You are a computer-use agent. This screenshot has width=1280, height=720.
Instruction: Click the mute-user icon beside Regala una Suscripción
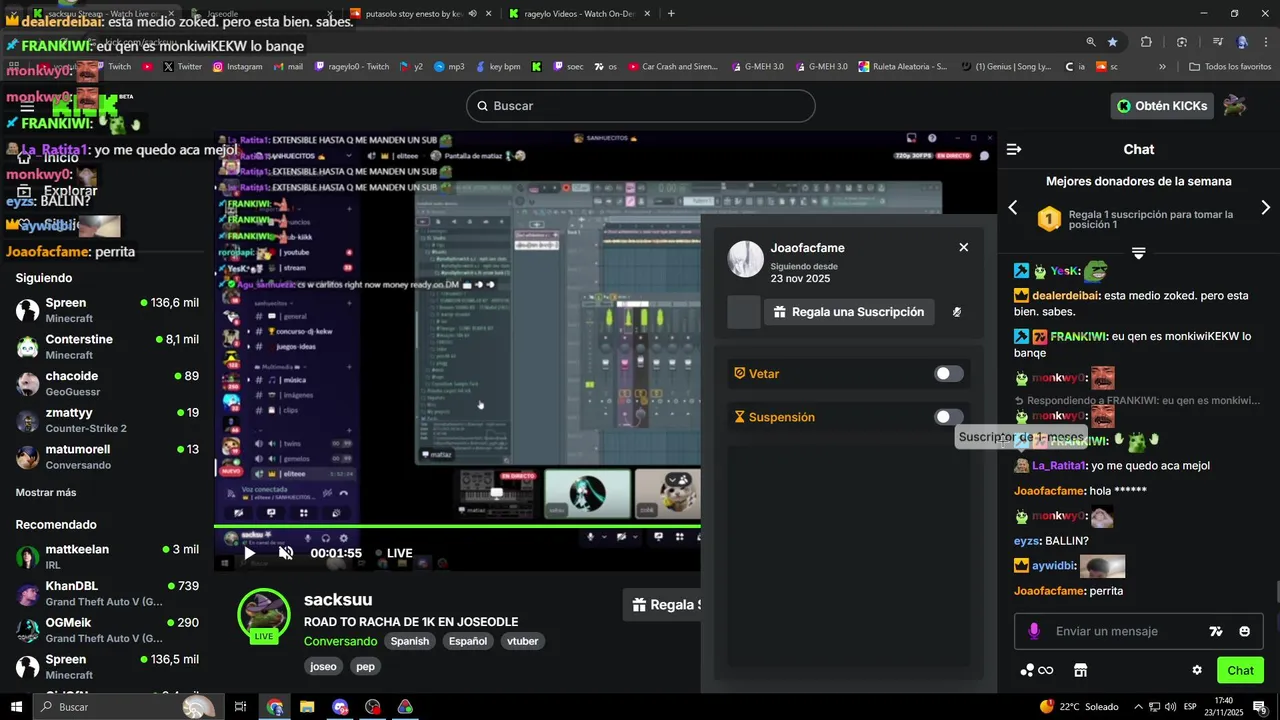(957, 312)
